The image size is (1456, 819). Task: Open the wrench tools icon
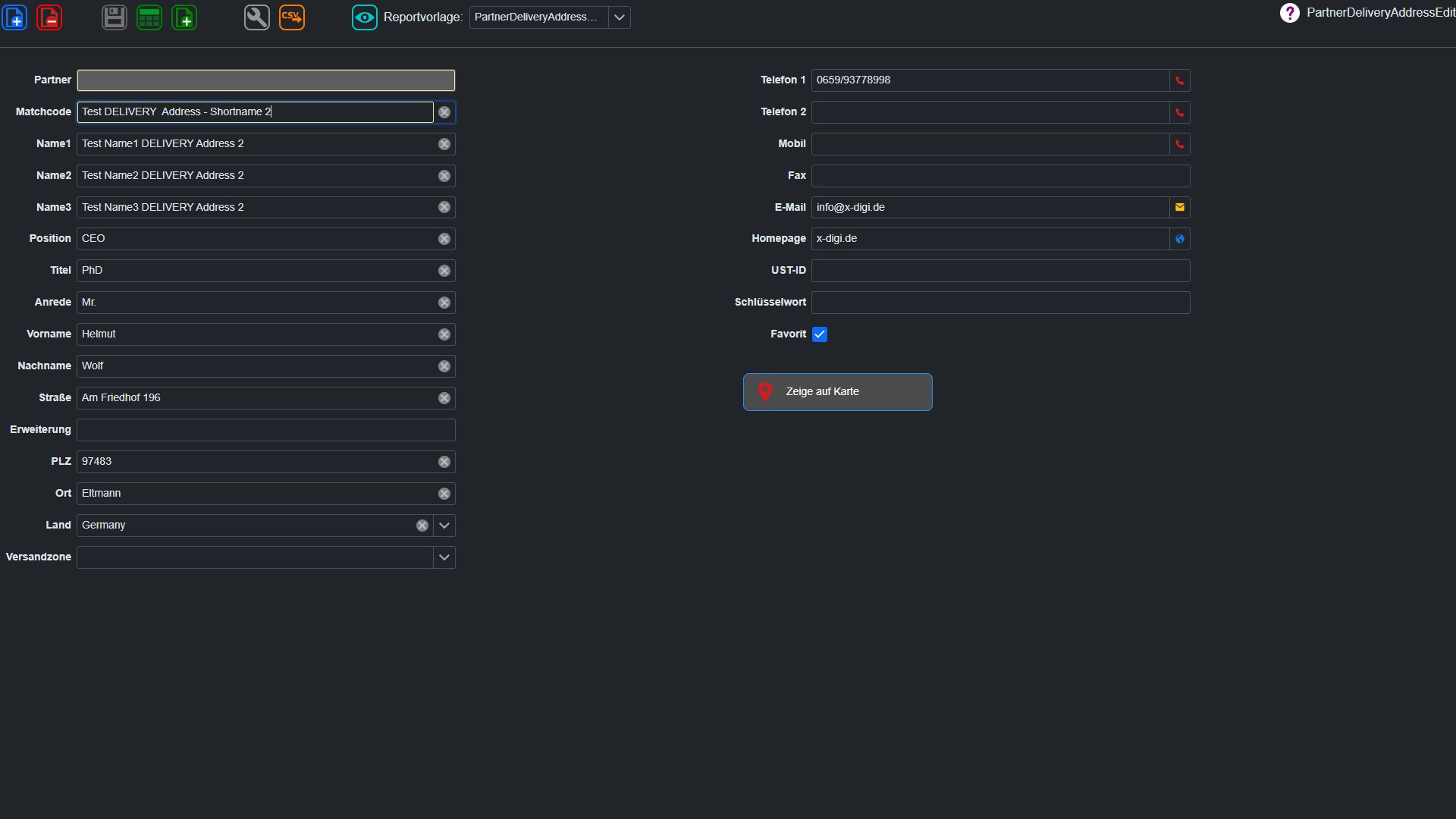257,17
